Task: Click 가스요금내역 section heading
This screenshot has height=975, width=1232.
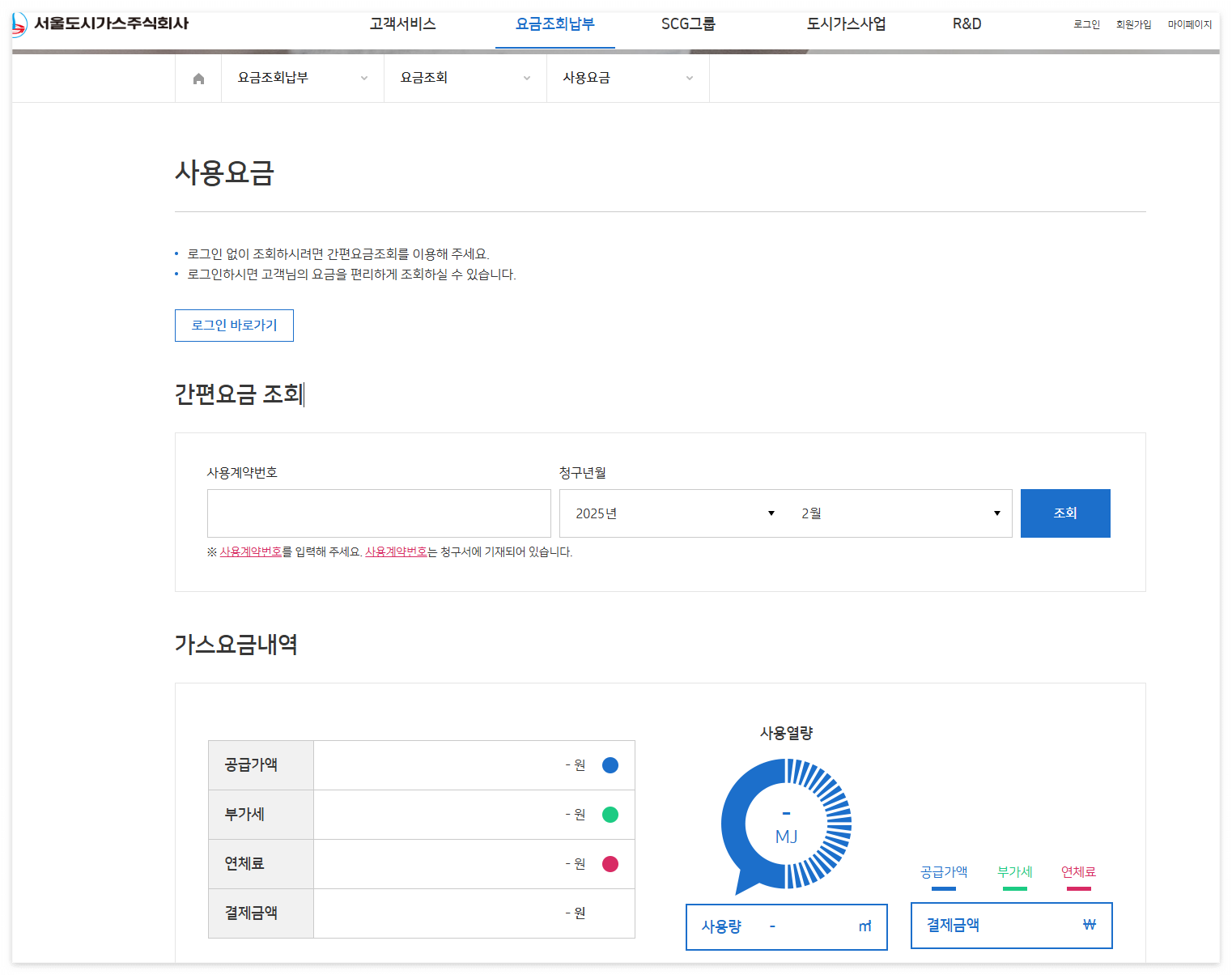Action: click(x=236, y=645)
